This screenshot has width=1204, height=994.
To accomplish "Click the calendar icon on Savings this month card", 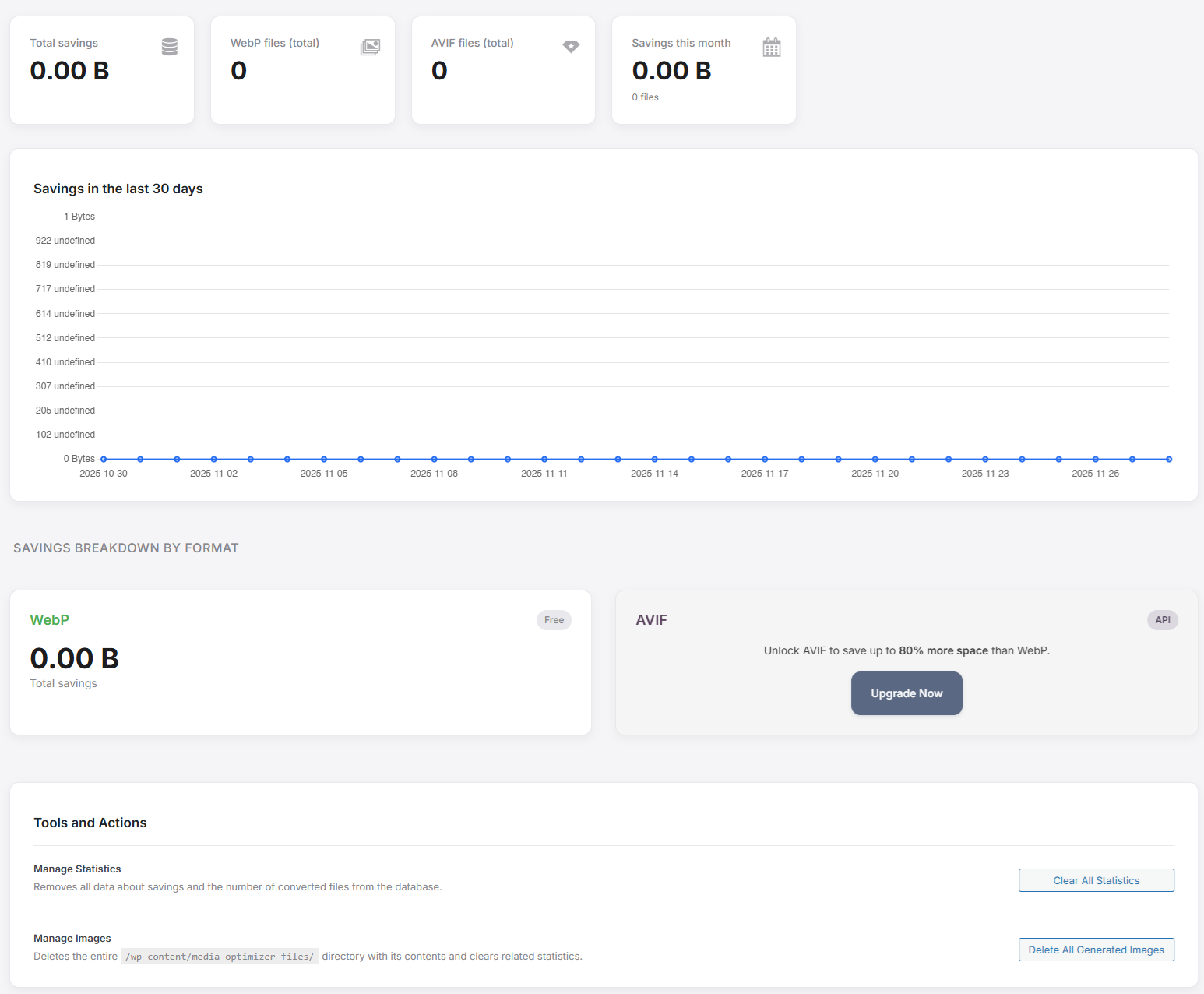I will coord(771,47).
